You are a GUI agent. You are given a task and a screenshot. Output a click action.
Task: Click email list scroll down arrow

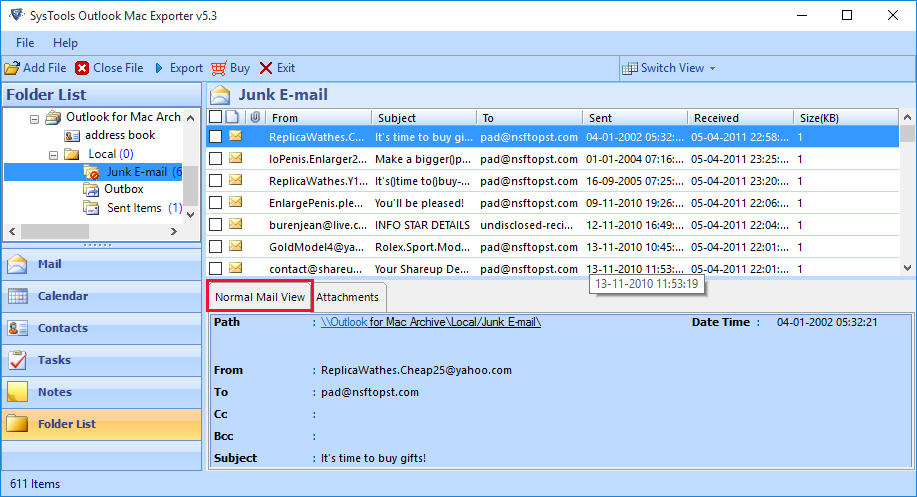(x=907, y=268)
